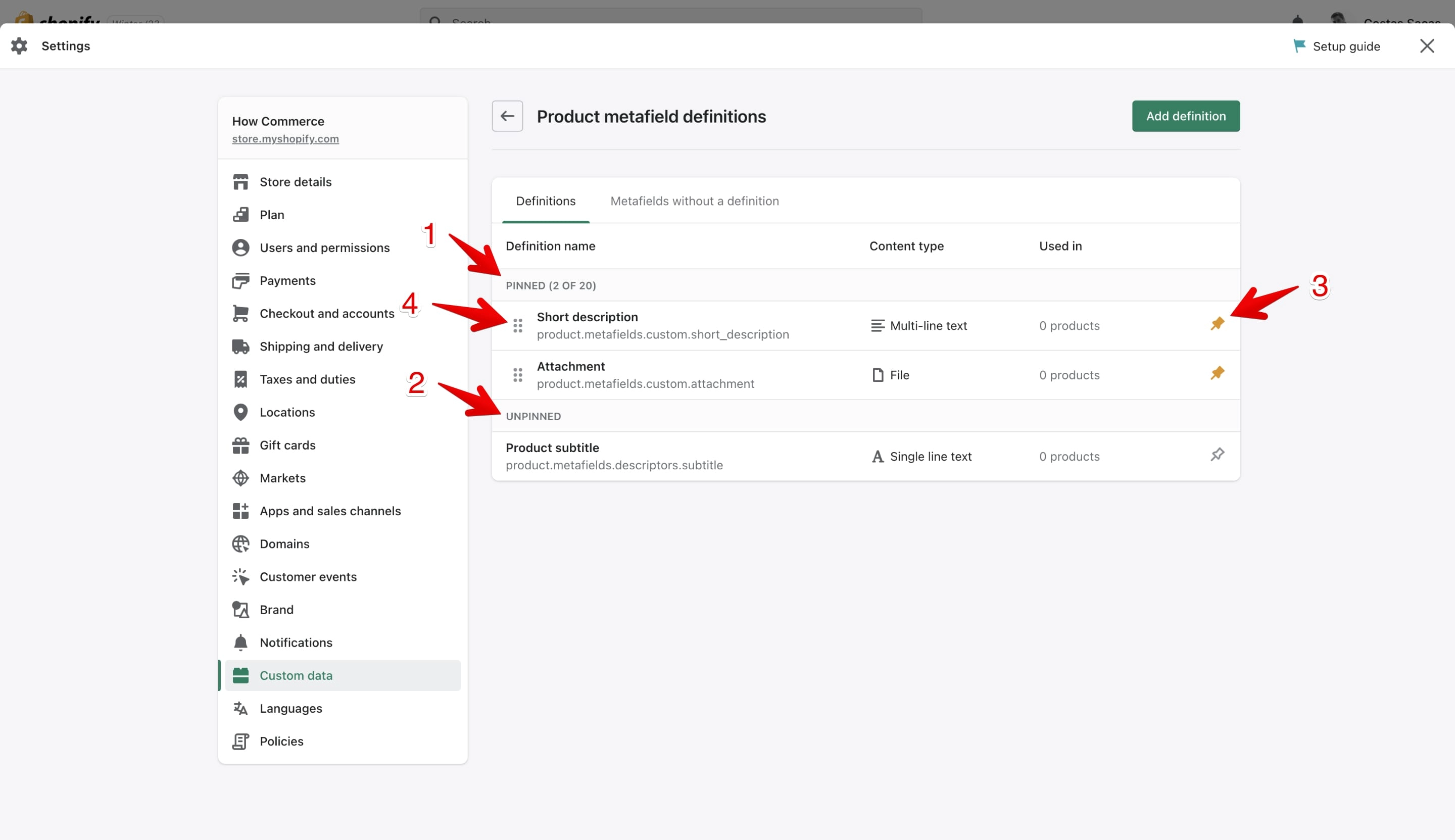Screen dimensions: 1455x840
Task: Open Shipping and delivery settings
Action: pyautogui.click(x=343, y=346)
